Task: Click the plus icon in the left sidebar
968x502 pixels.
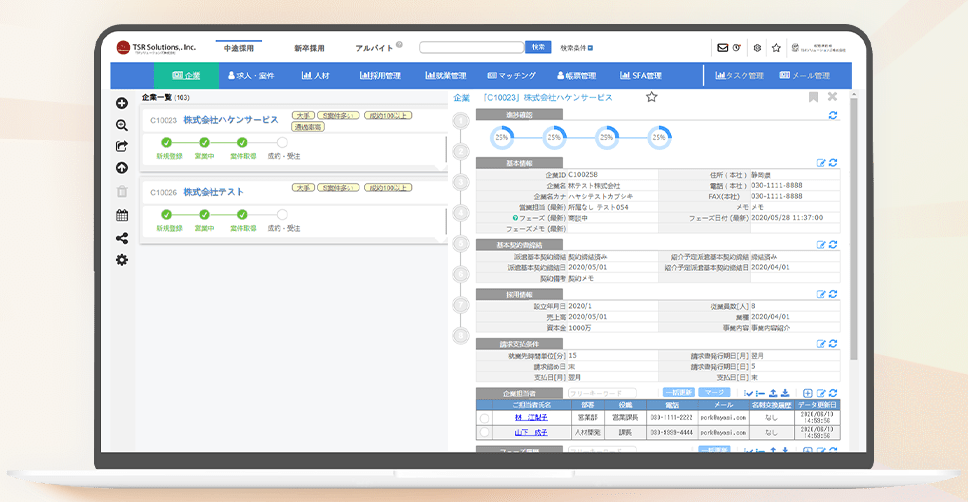Action: [x=122, y=103]
